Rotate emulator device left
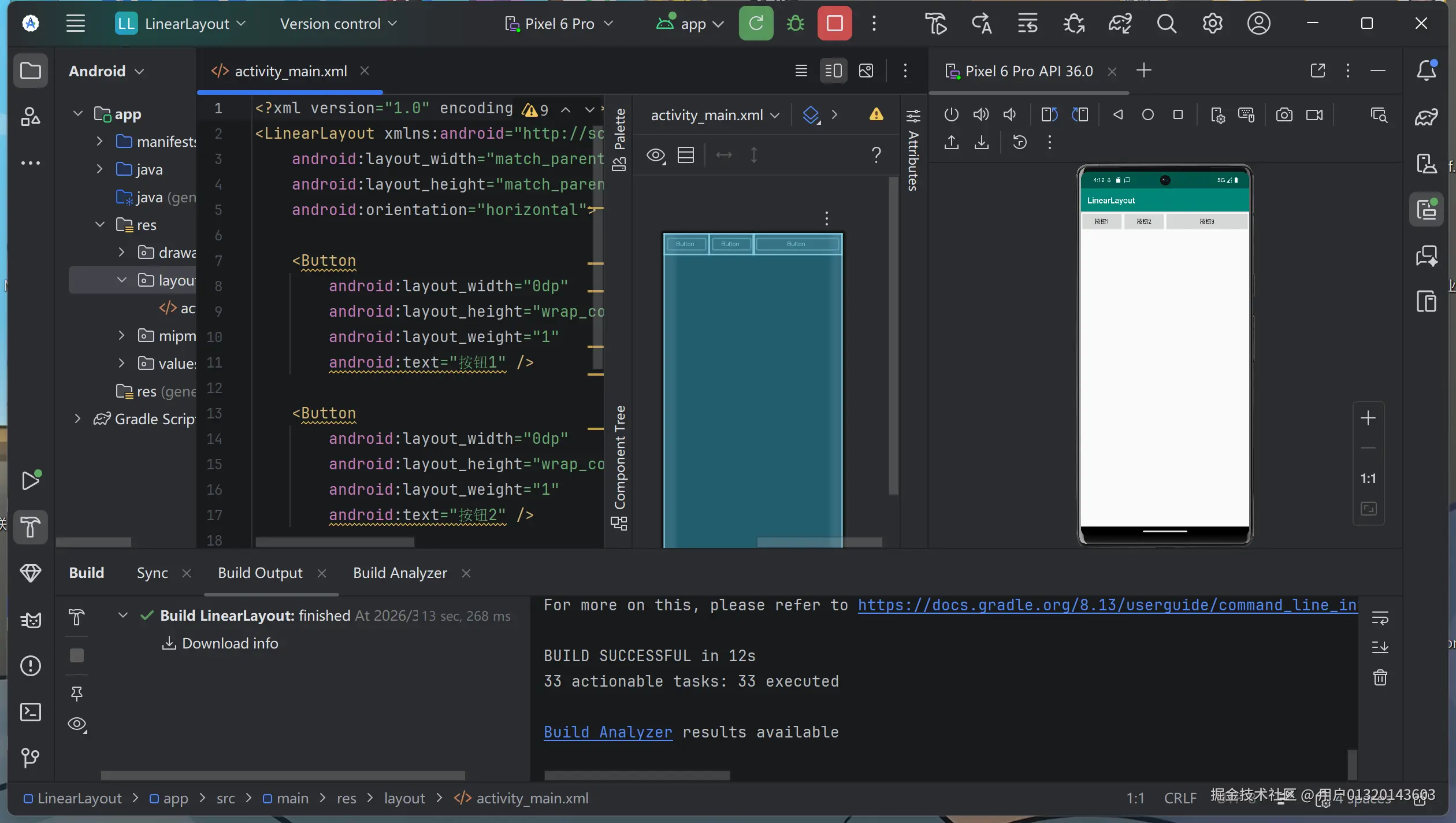 1049,114
